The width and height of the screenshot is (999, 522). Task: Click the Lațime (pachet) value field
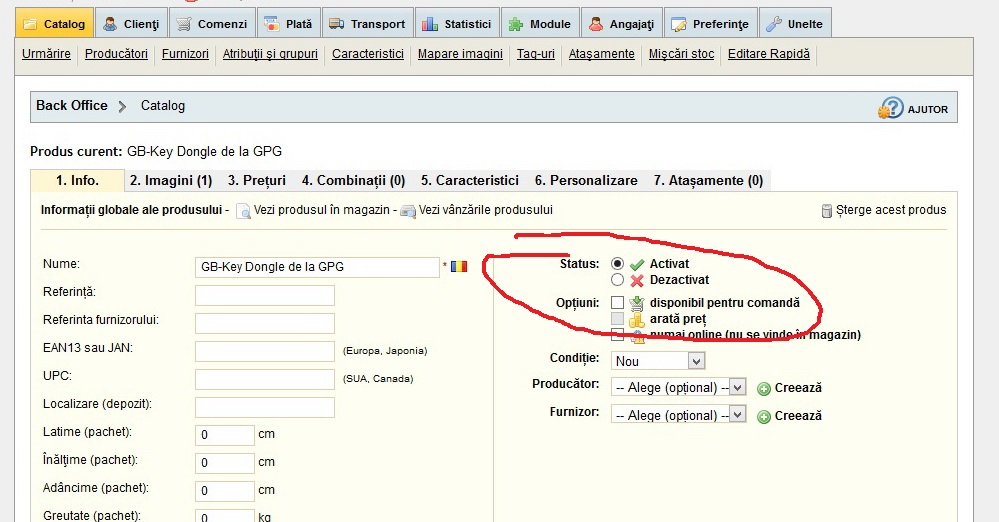coord(225,435)
